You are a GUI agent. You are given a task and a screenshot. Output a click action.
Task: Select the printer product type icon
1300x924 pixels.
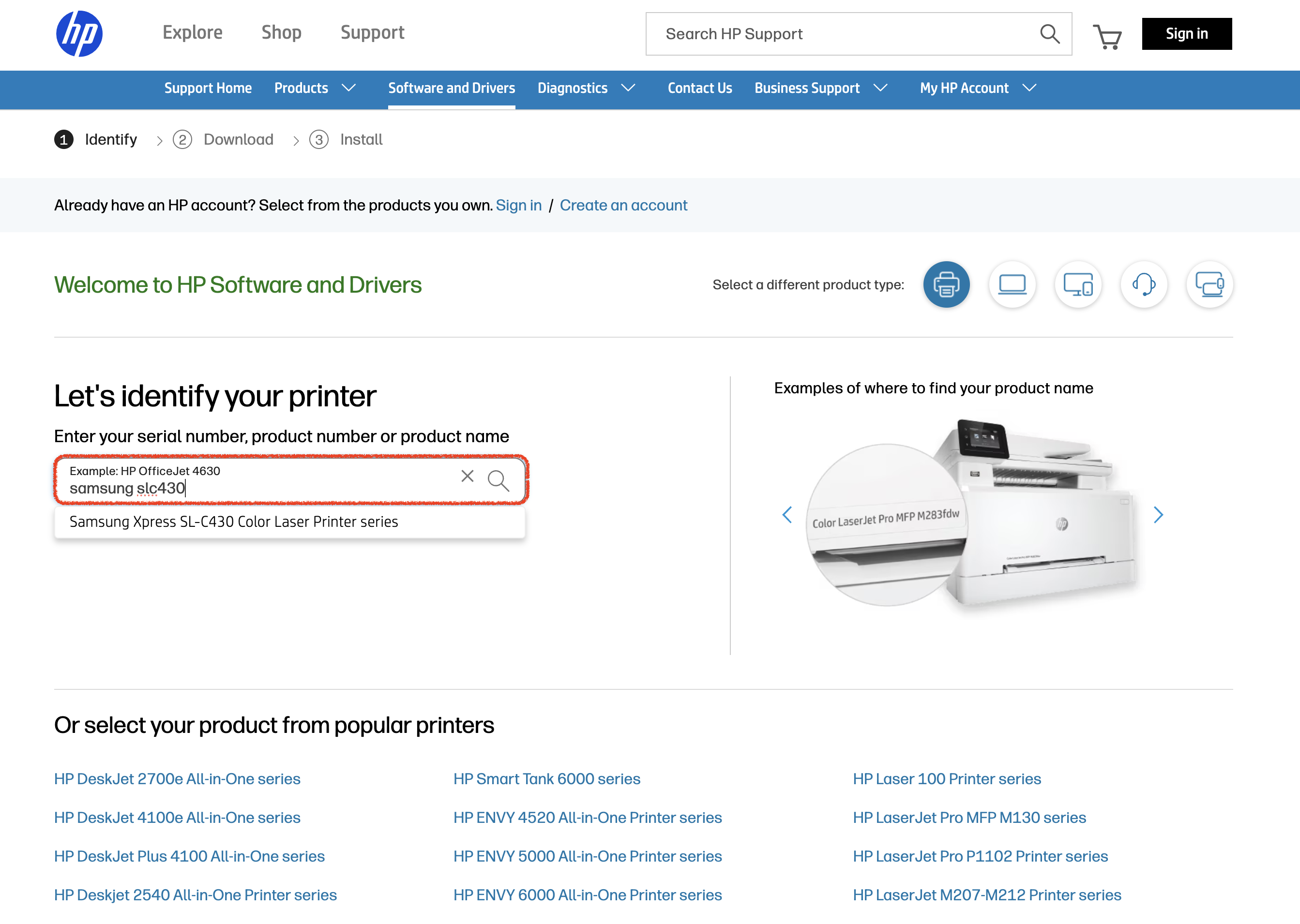(946, 284)
